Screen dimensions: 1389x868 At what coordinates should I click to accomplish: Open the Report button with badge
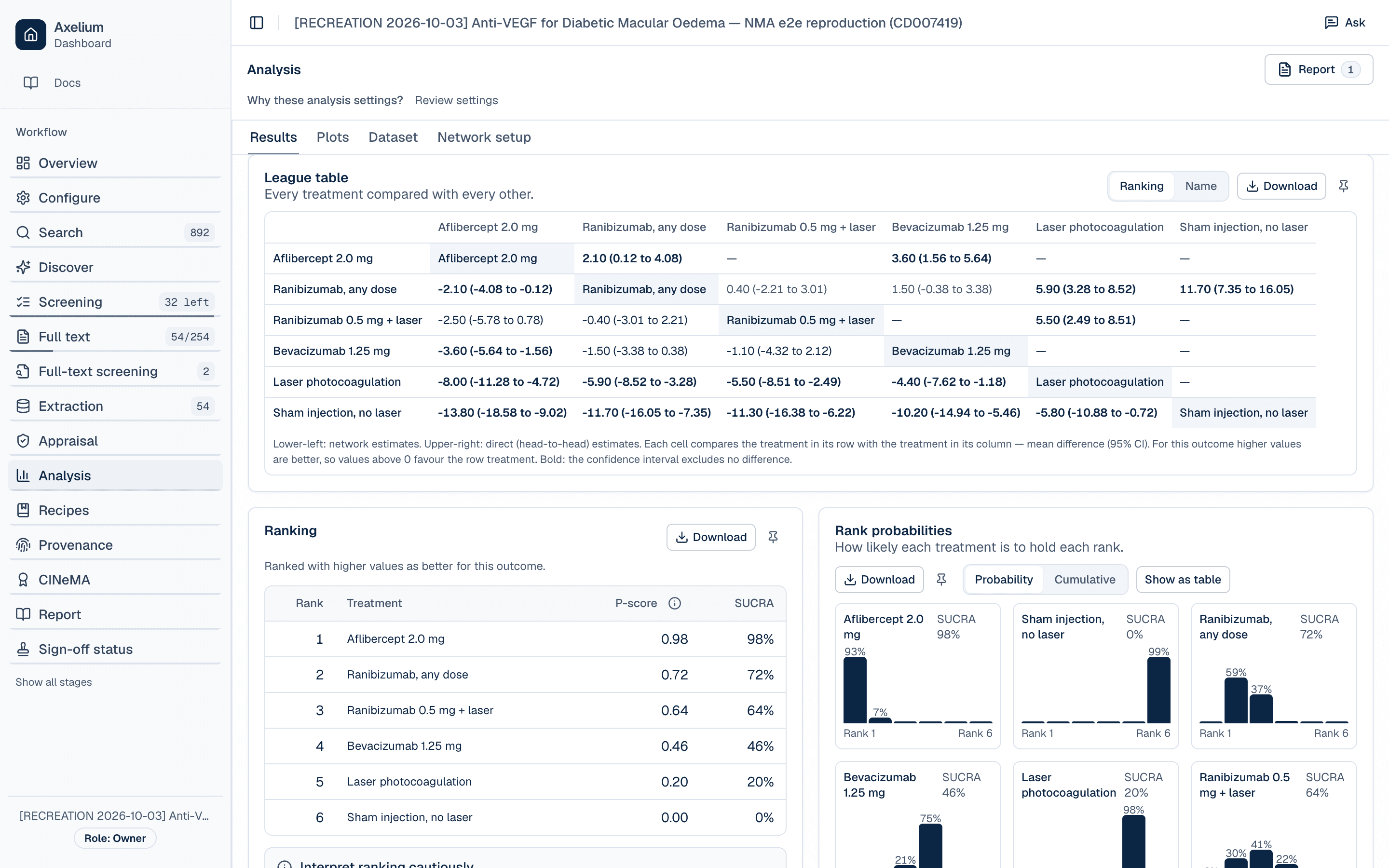1319,69
